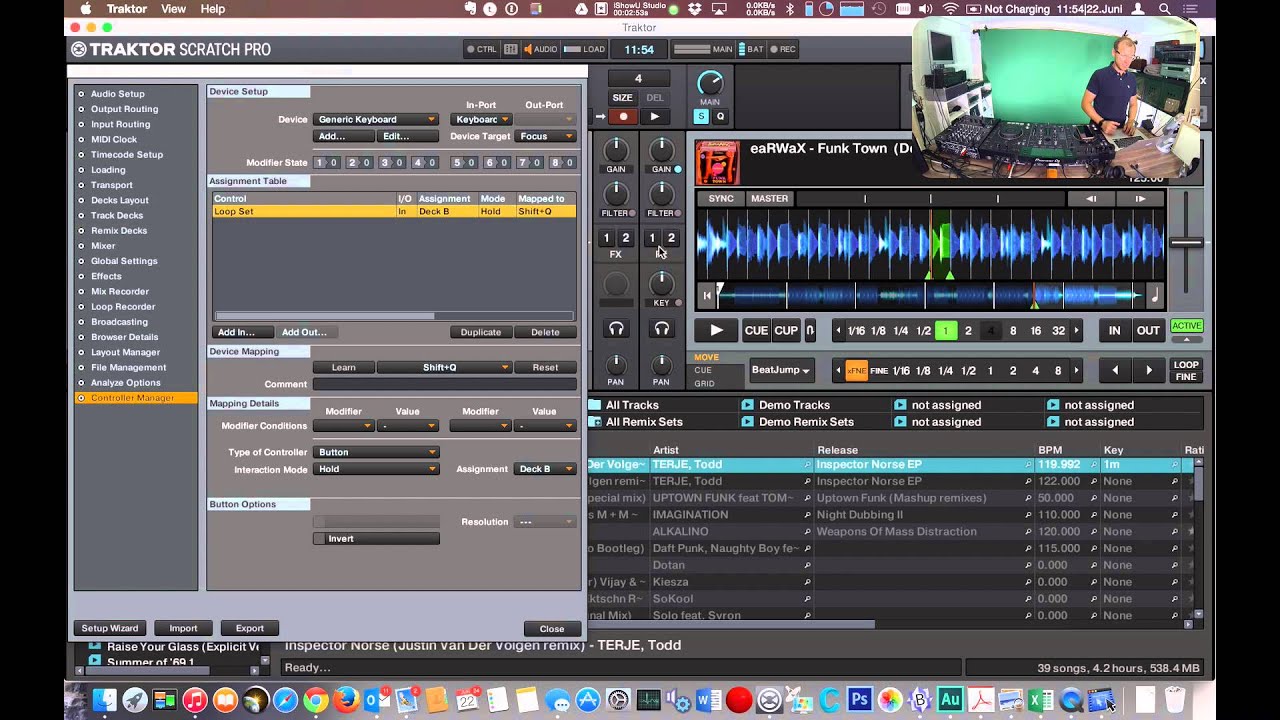This screenshot has height=720, width=1280.
Task: Open the Generic Keyboard device dropdown
Action: pyautogui.click(x=376, y=119)
